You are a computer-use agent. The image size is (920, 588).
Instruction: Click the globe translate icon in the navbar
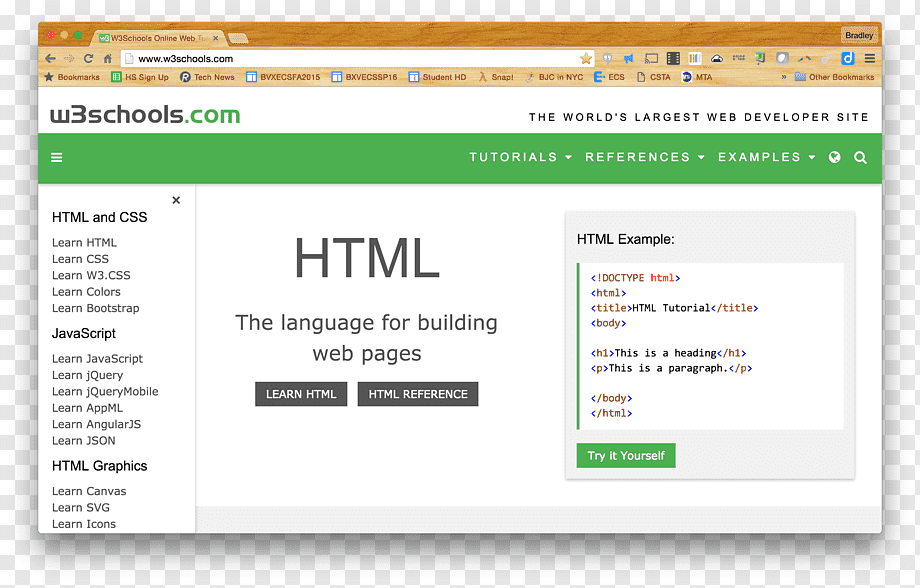835,157
